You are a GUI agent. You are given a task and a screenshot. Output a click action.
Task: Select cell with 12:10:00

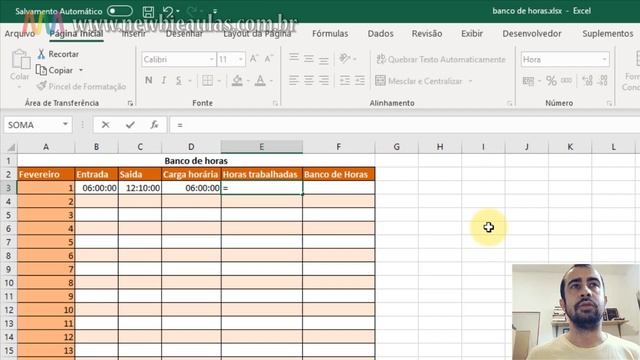click(x=140, y=188)
